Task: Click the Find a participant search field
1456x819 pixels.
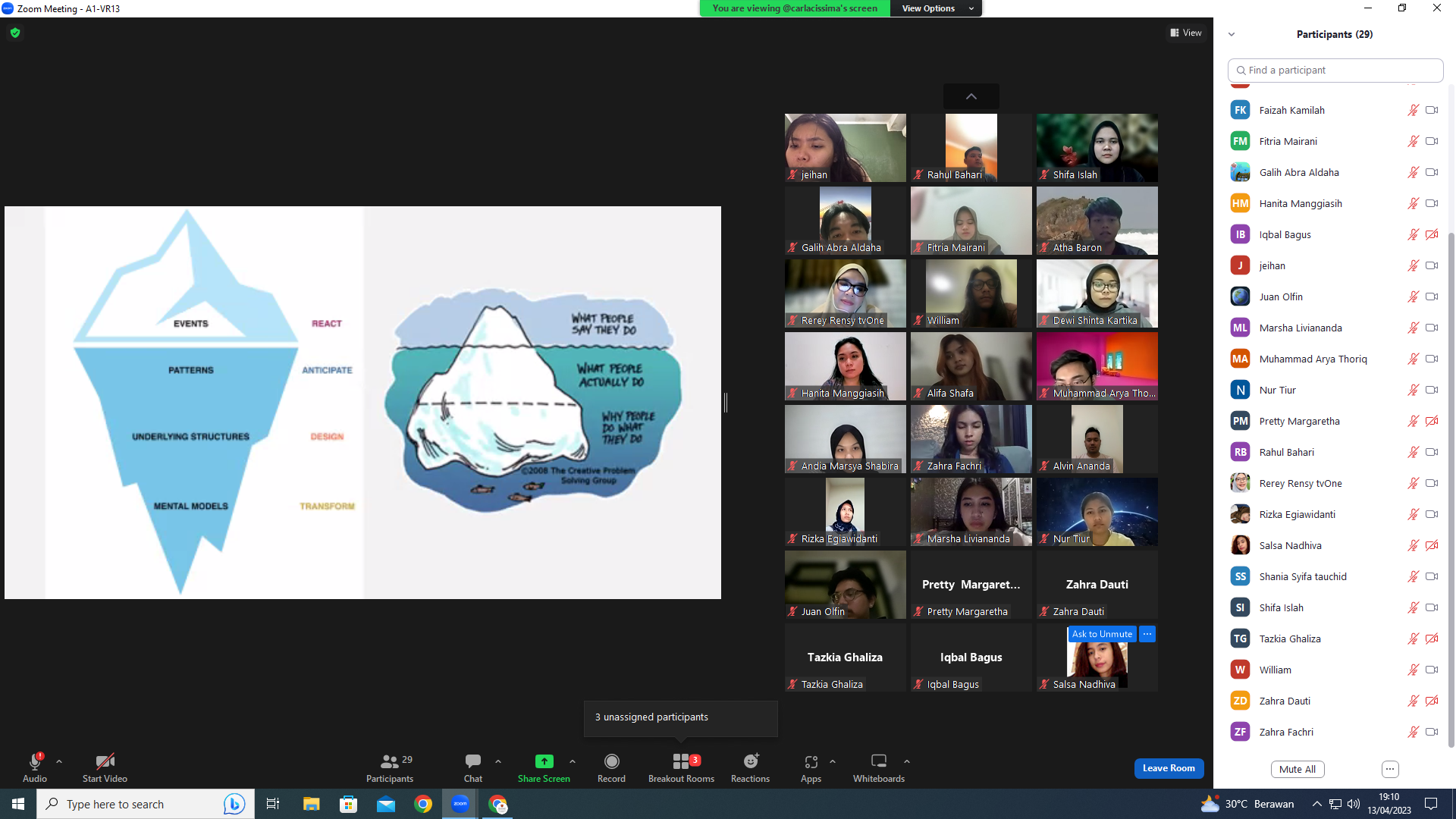Action: (x=1335, y=70)
